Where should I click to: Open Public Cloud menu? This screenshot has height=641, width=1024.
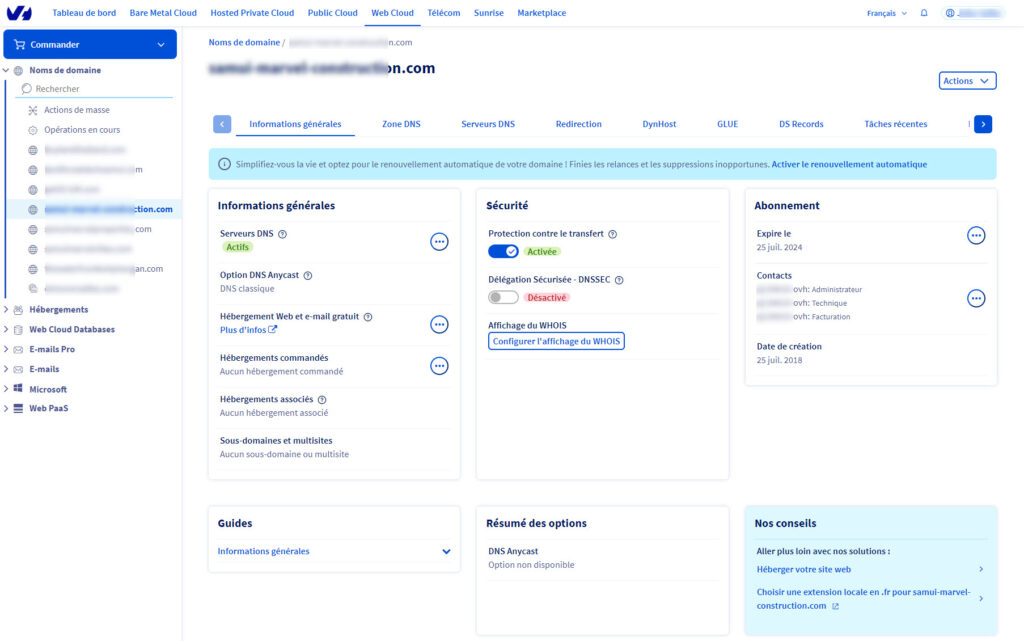coord(332,13)
